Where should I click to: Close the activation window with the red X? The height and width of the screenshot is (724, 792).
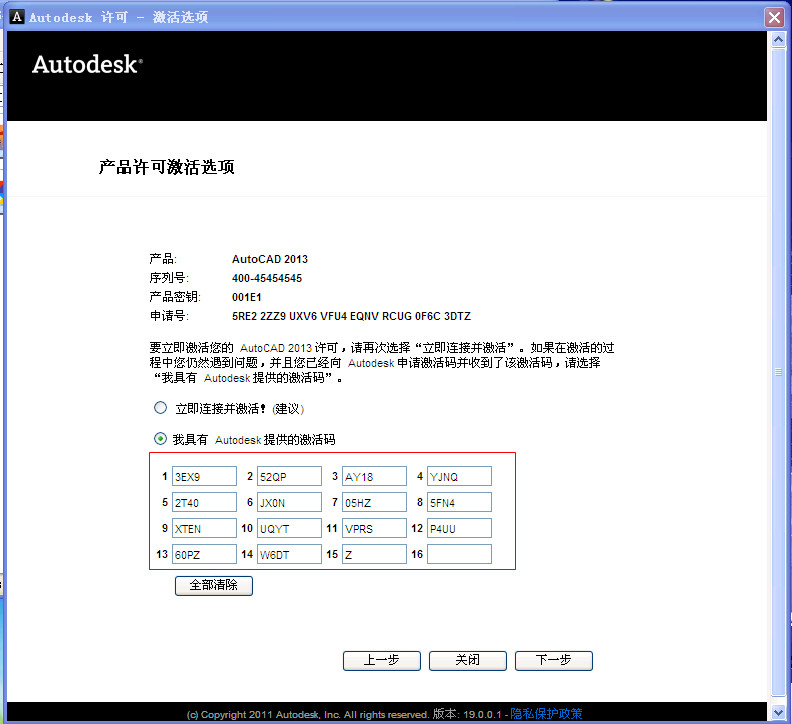[x=773, y=17]
